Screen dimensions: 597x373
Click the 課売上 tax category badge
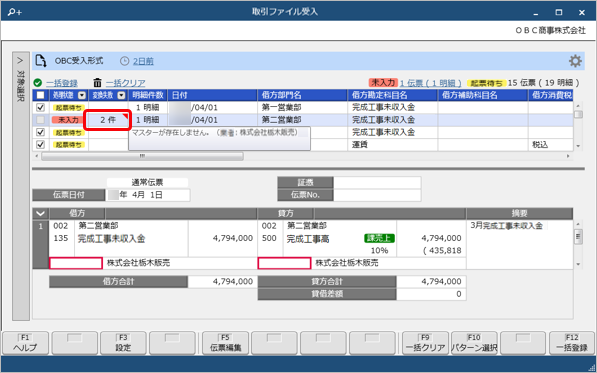click(x=379, y=238)
